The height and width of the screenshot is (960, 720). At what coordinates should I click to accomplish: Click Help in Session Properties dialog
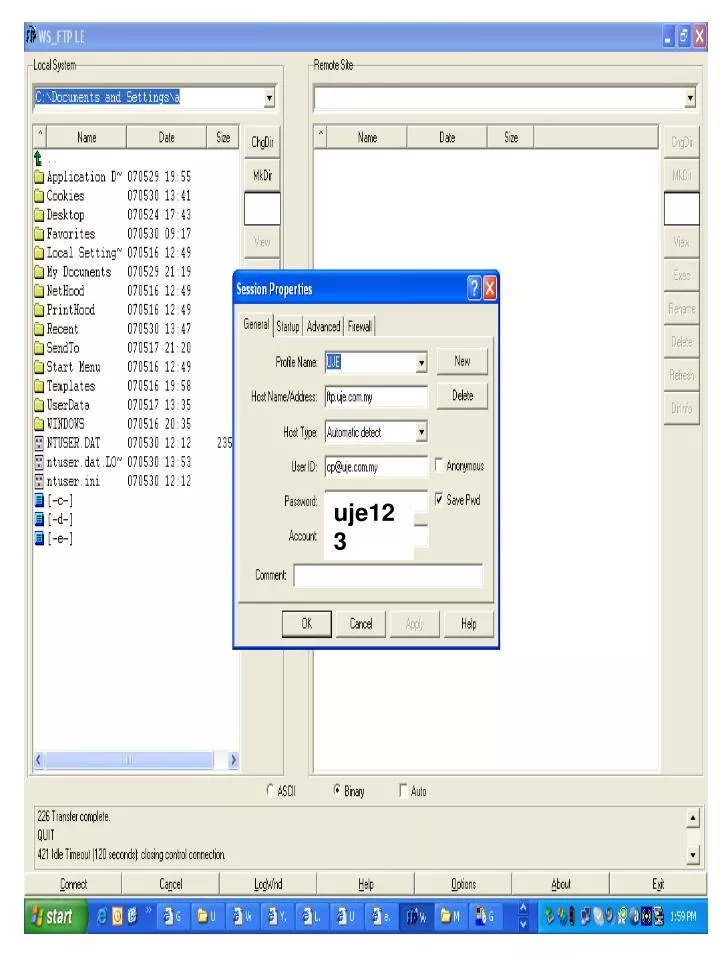click(x=469, y=623)
